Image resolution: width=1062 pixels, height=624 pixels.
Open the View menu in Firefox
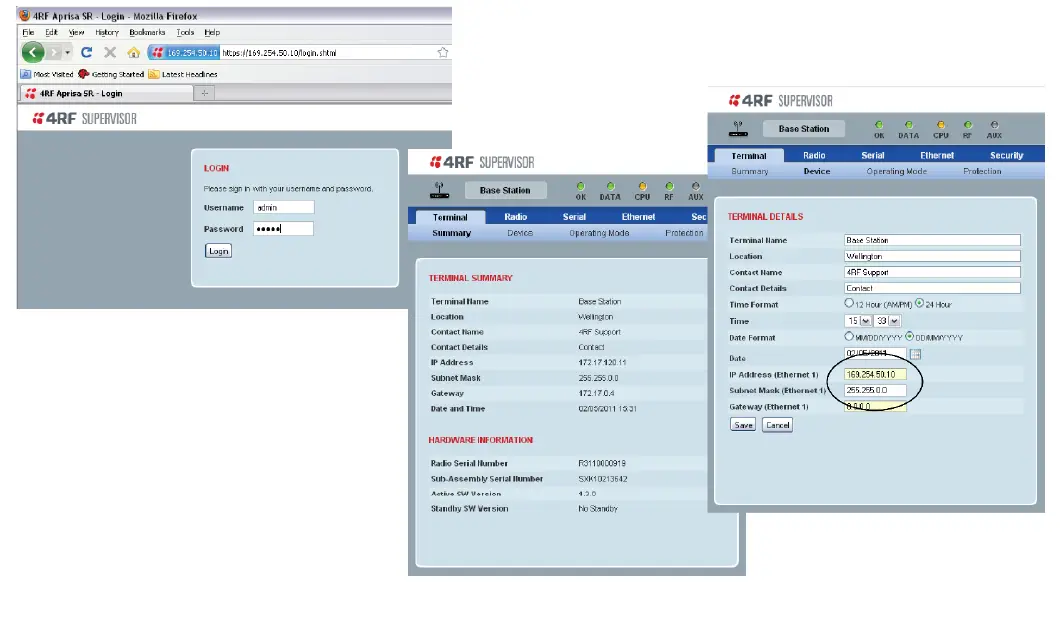coord(77,32)
